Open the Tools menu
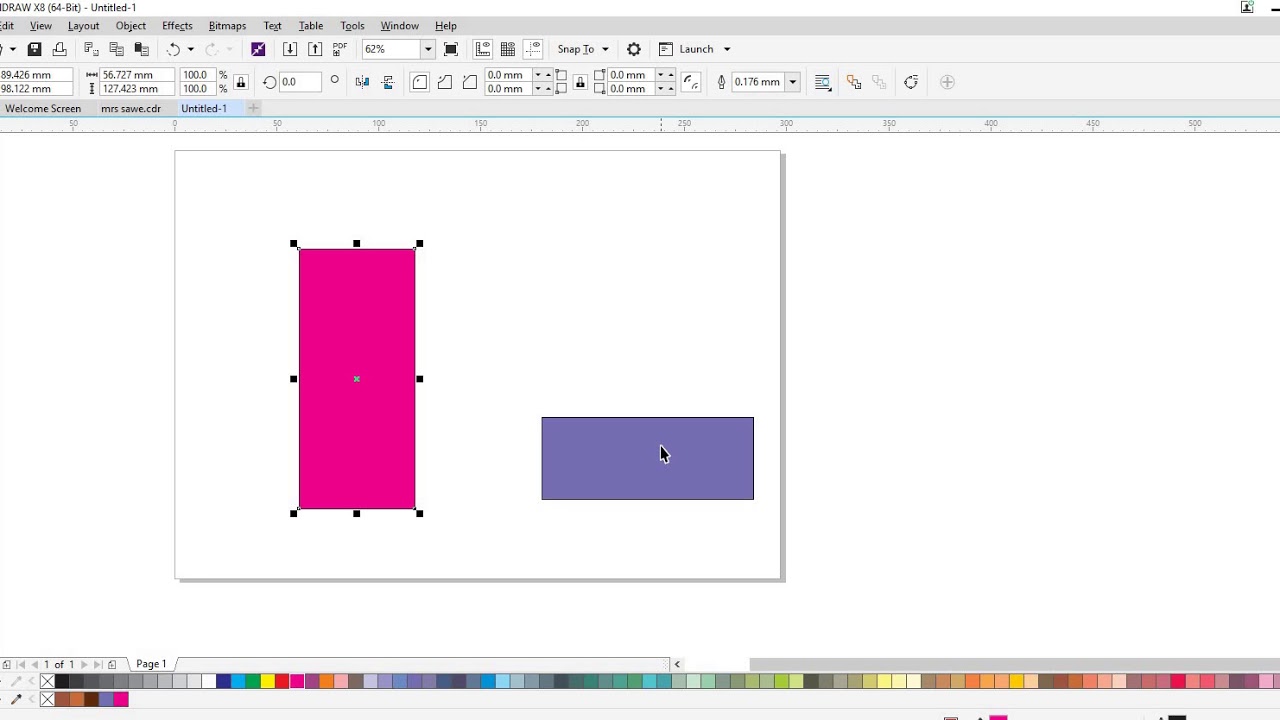Viewport: 1280px width, 720px height. click(x=352, y=25)
